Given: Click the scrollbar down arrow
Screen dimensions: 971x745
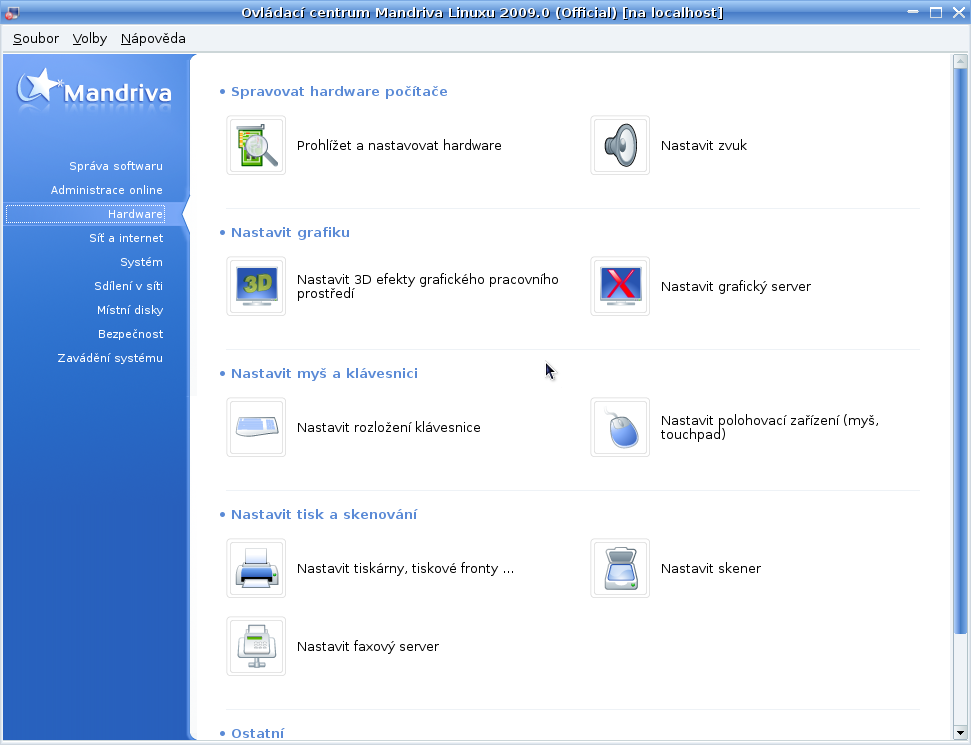Looking at the screenshot, I should tap(960, 733).
